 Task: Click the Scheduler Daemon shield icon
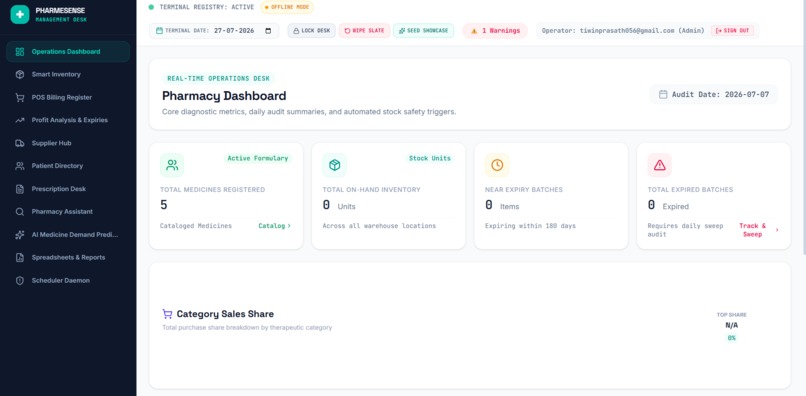pos(20,280)
